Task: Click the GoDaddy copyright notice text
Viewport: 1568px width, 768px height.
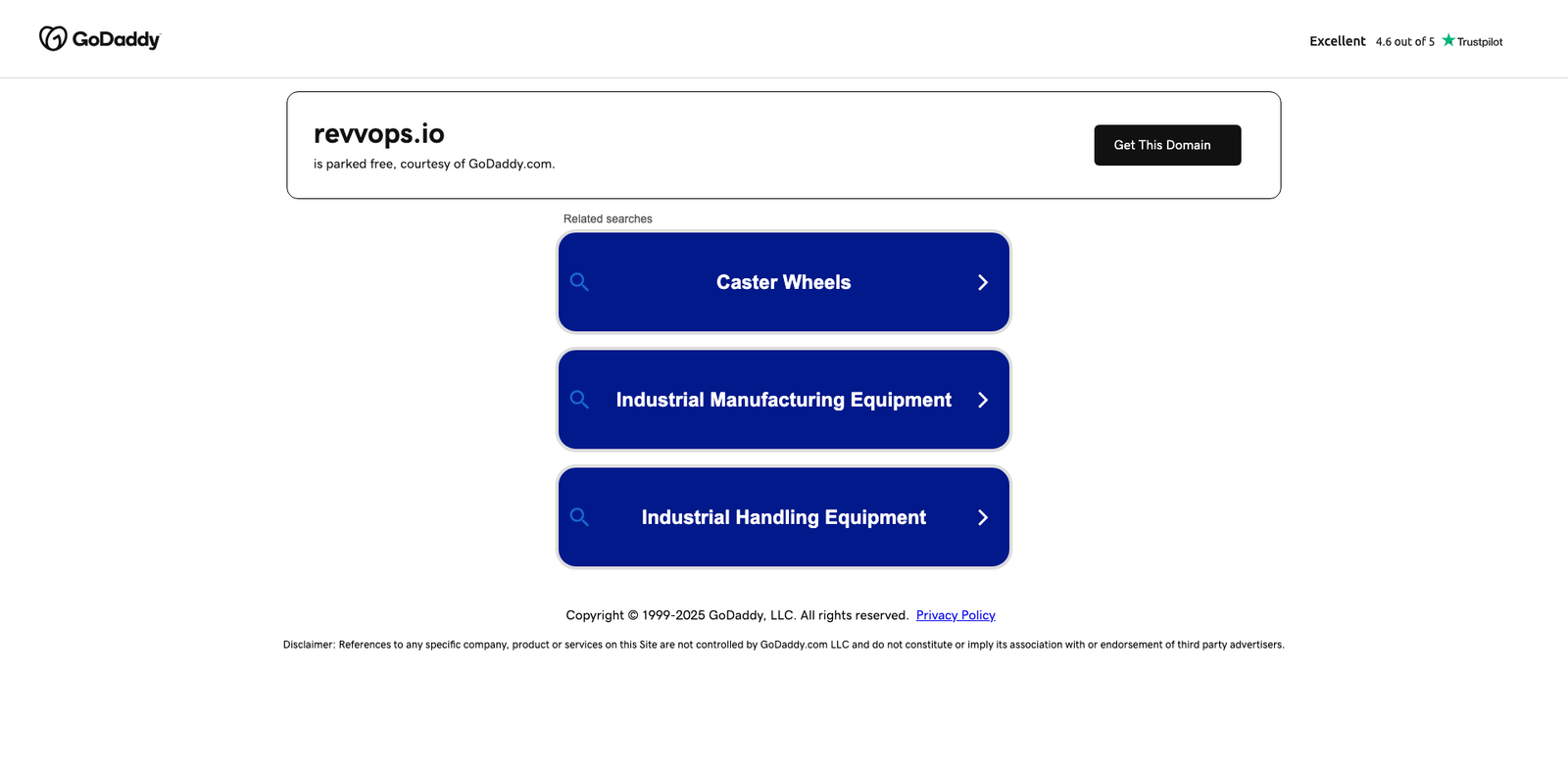Action: tap(737, 615)
